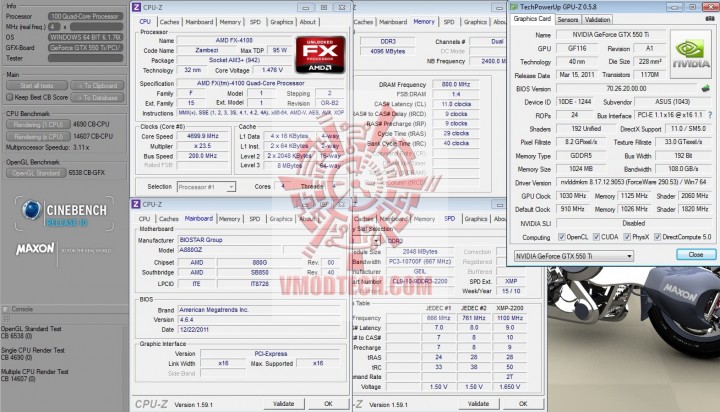Open the SPD tab in the DRAM timings CPU-Z window

[x=449, y=22]
